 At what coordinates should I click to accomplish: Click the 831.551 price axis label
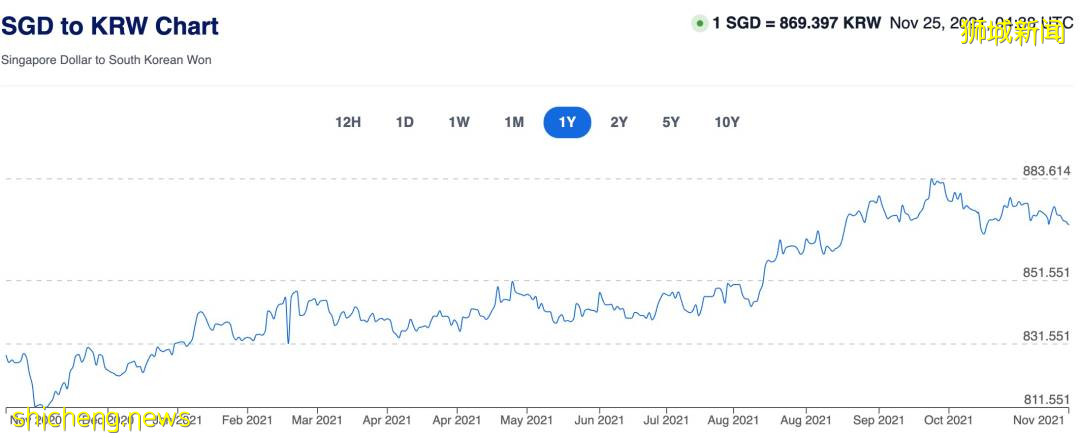1047,337
